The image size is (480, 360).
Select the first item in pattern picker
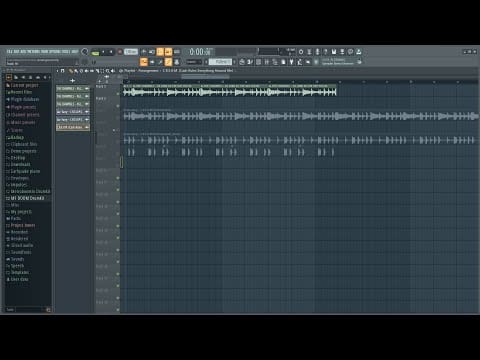tap(73, 89)
